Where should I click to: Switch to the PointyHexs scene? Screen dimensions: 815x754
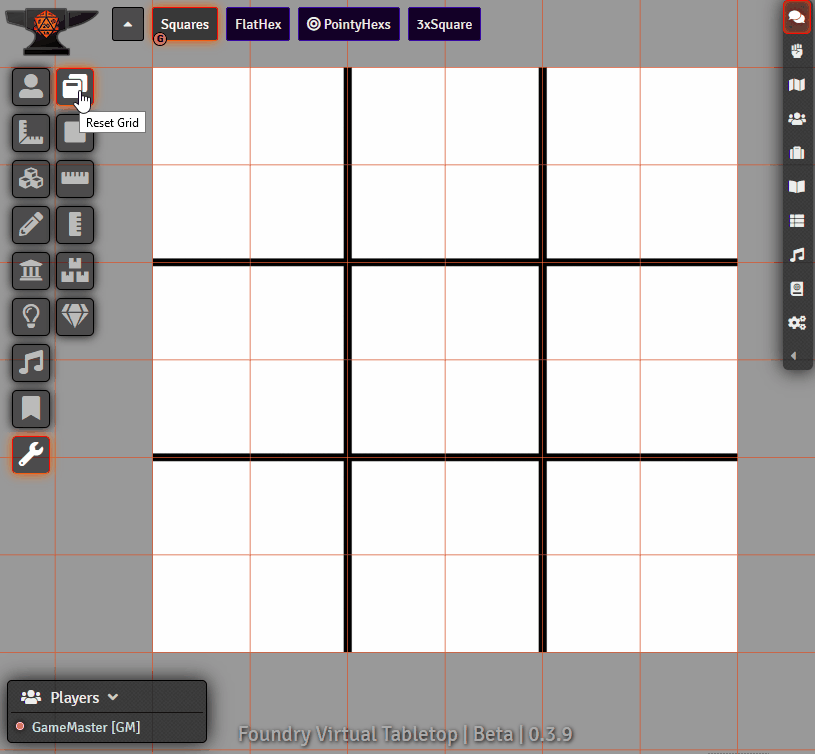349,24
